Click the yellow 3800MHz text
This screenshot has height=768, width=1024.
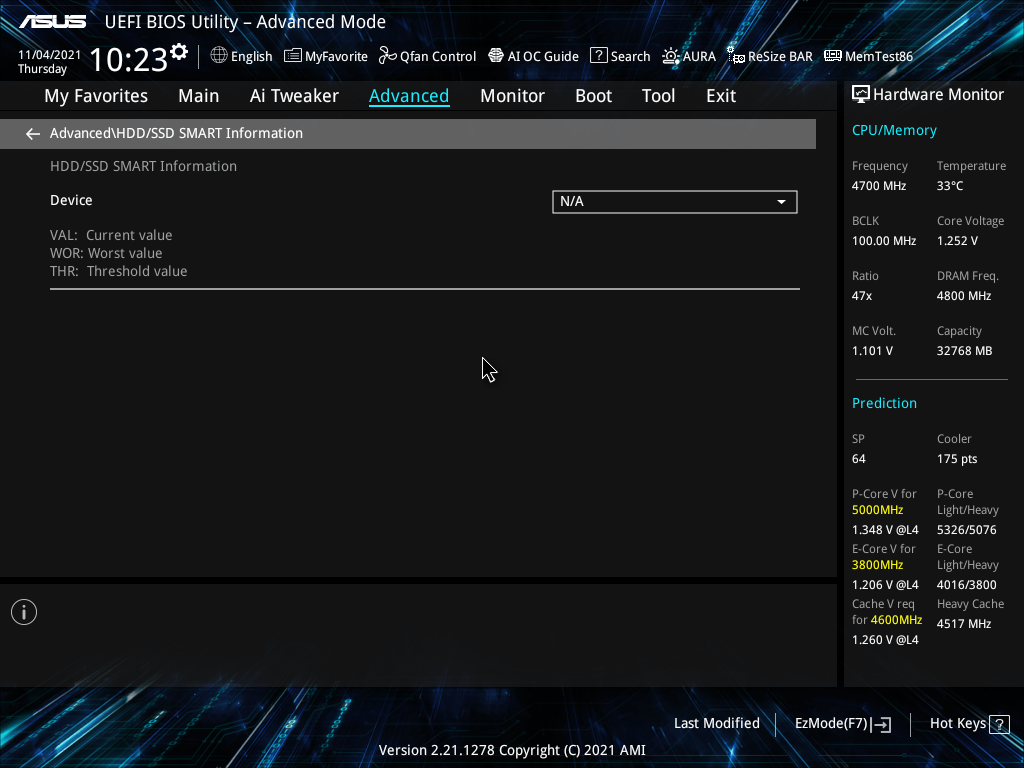tap(877, 565)
